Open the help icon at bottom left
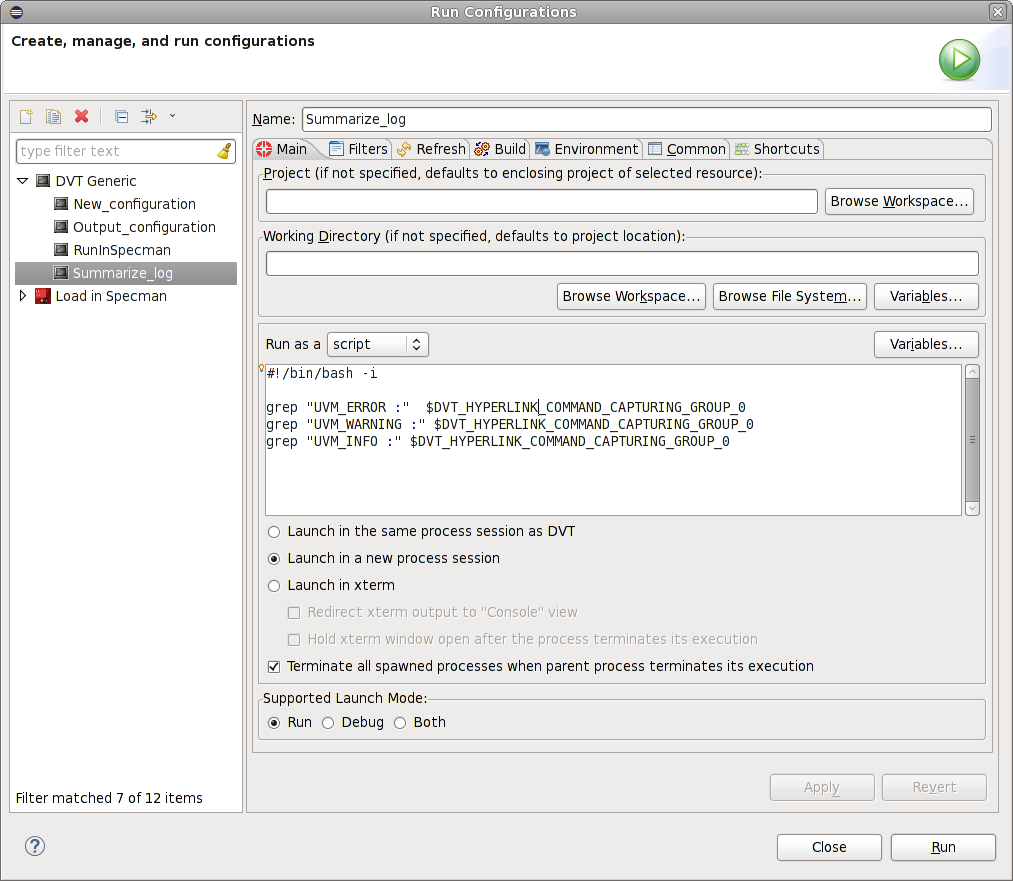Screen dimensions: 1013x881 click(x=34, y=846)
